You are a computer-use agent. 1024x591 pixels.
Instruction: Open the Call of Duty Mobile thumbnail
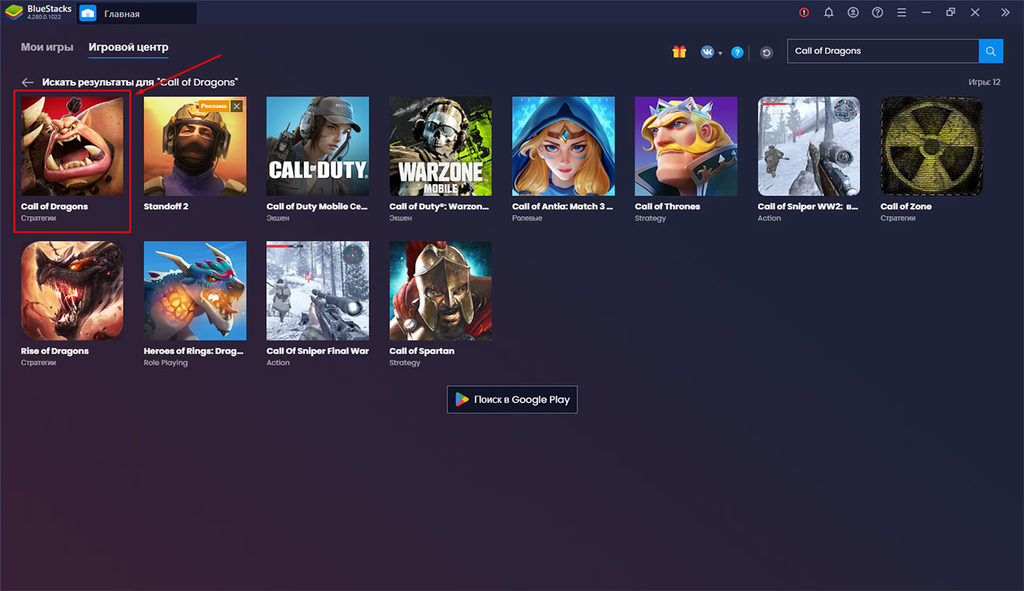click(317, 146)
